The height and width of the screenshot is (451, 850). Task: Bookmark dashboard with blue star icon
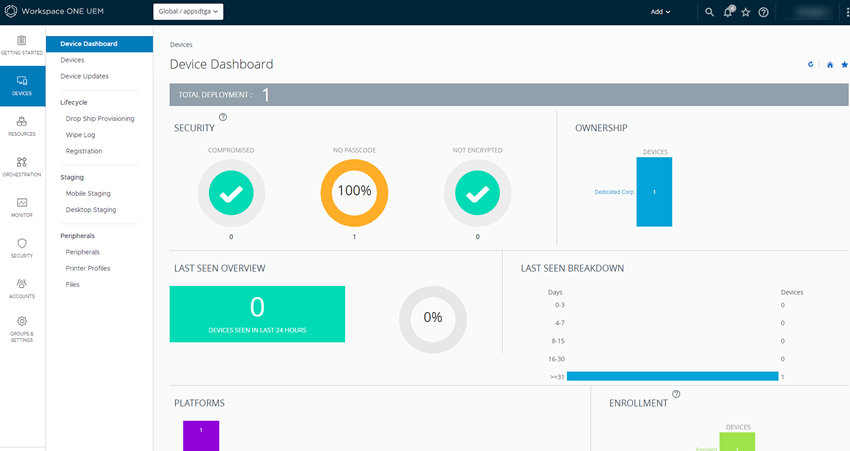[844, 65]
